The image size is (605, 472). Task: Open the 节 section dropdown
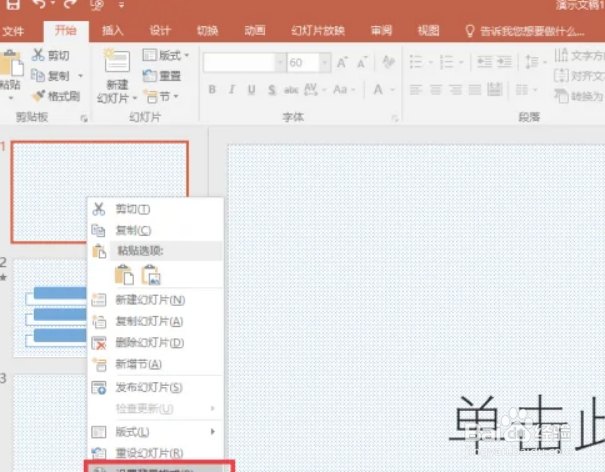pos(161,96)
